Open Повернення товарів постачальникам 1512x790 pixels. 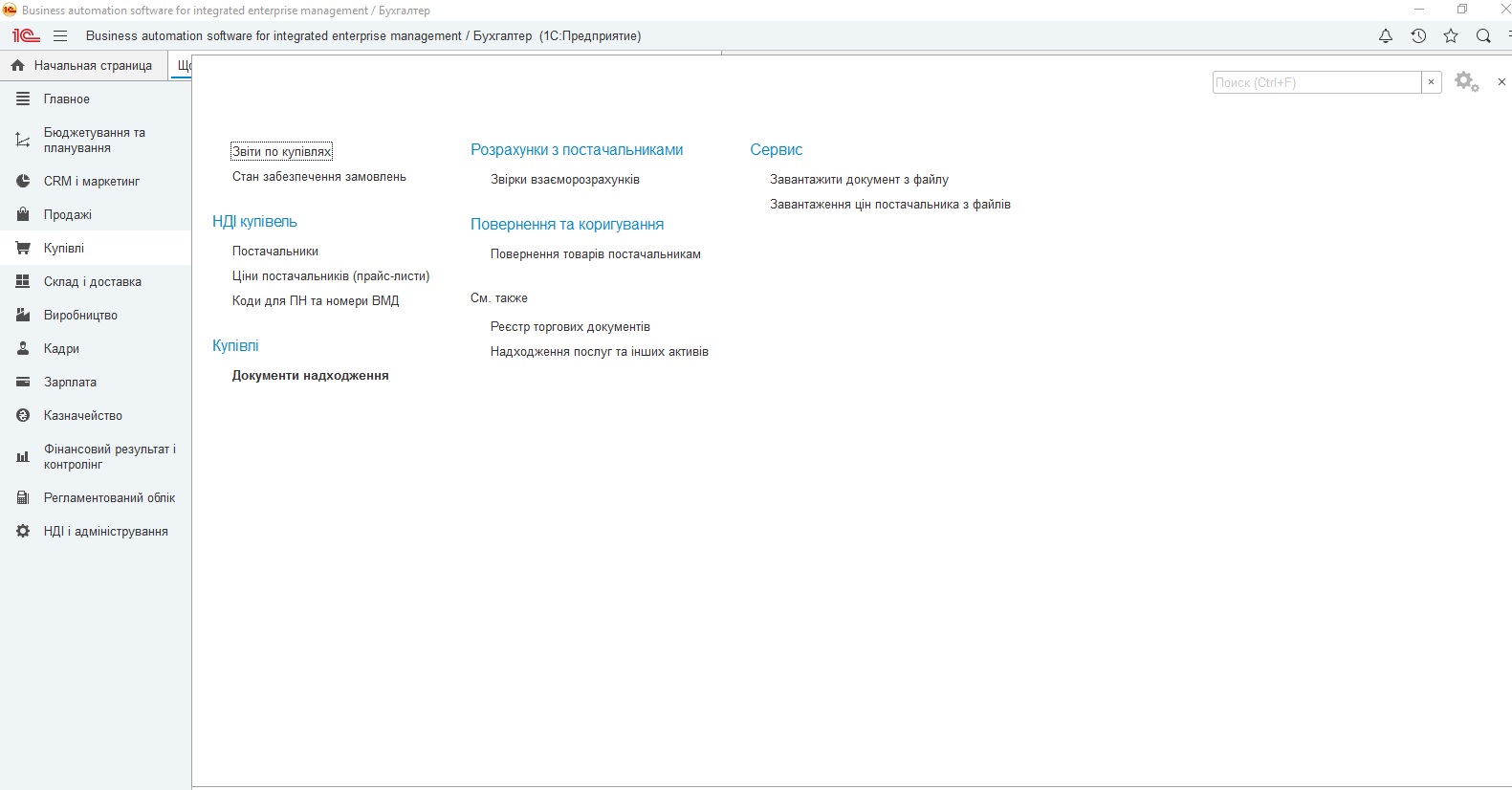595,254
